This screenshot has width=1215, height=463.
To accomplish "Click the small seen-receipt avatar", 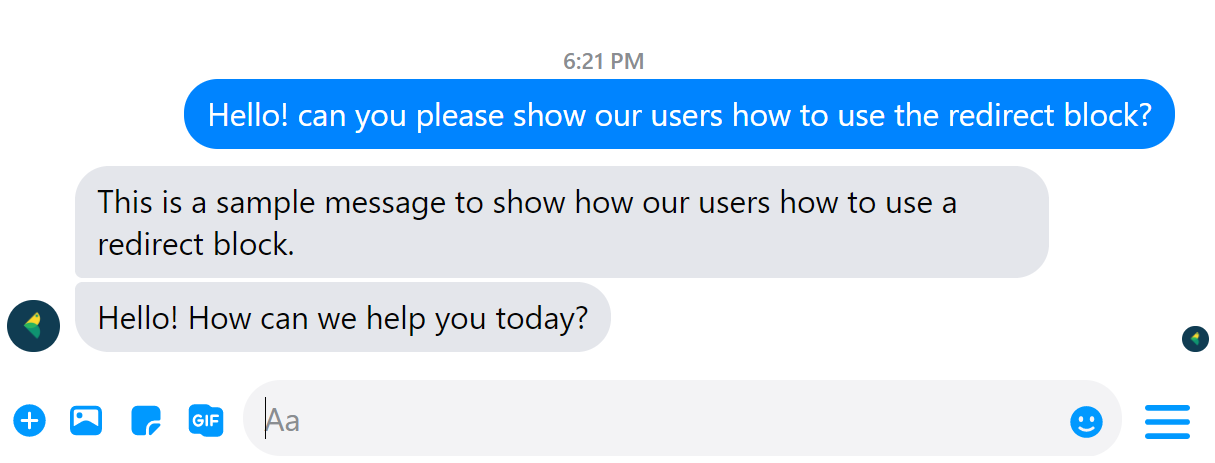I will pyautogui.click(x=1195, y=339).
